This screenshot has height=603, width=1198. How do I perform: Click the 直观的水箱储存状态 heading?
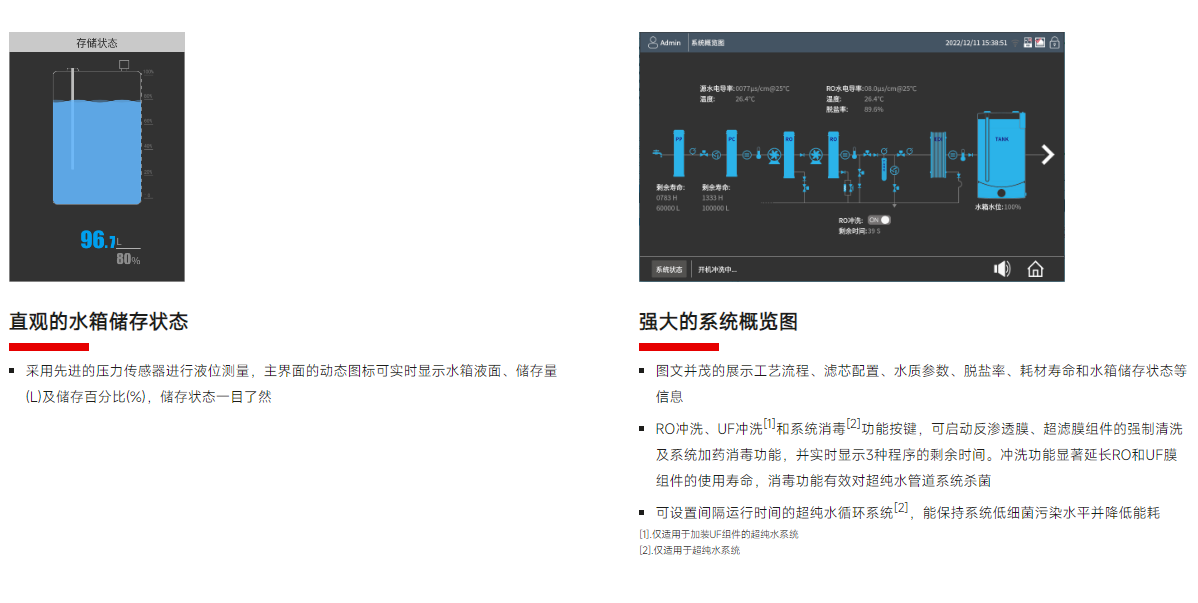tap(98, 322)
